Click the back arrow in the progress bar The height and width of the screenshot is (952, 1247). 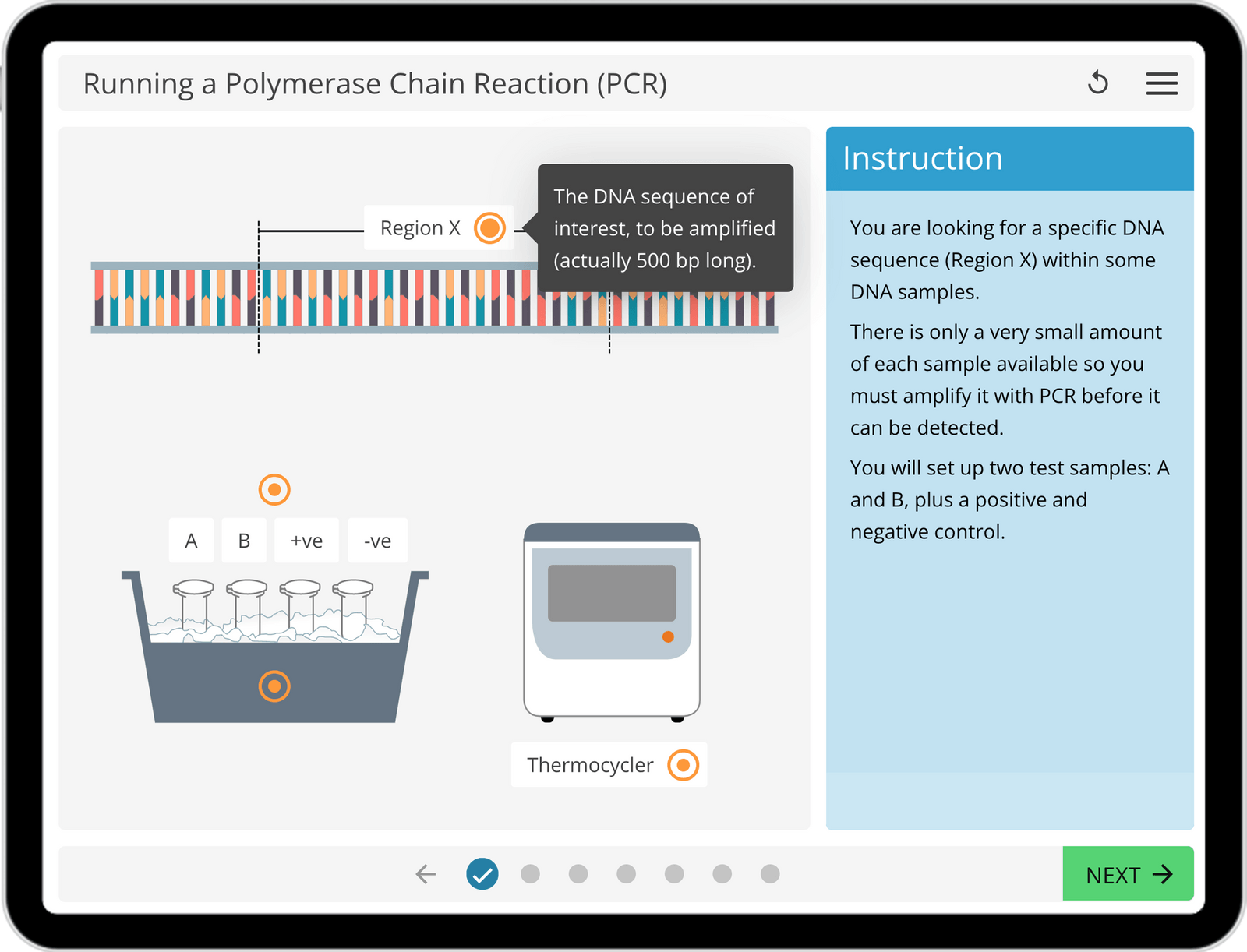click(x=426, y=873)
